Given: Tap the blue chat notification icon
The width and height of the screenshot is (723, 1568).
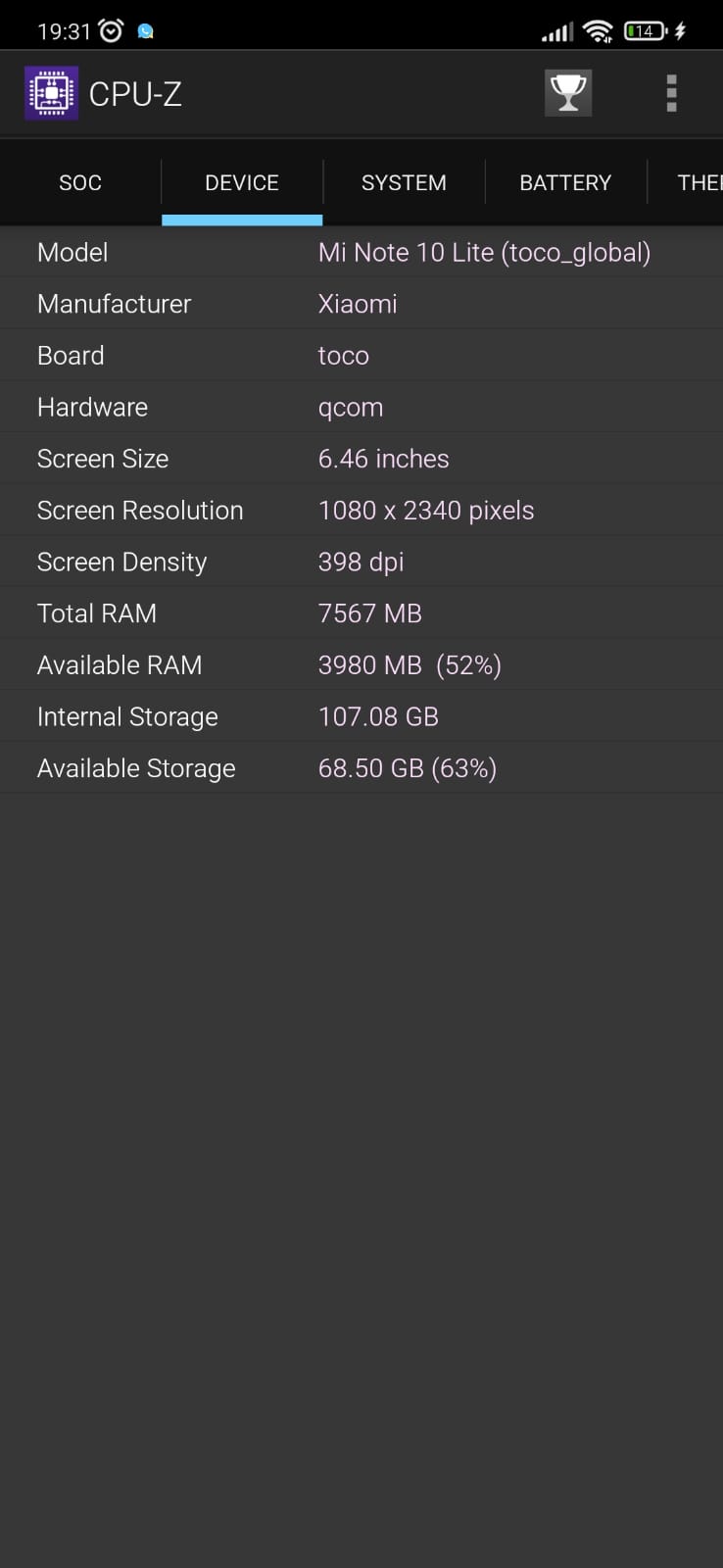Looking at the screenshot, I should 146,31.
